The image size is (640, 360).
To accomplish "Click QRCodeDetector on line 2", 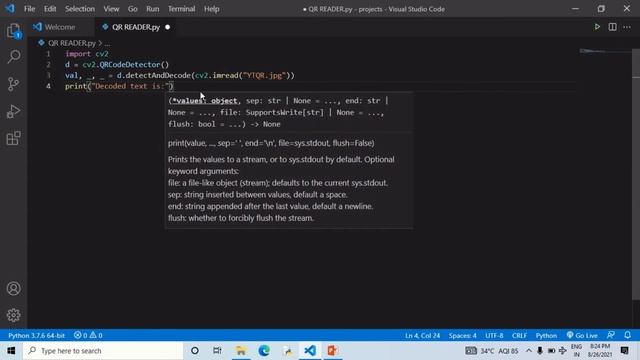I will pyautogui.click(x=130, y=64).
